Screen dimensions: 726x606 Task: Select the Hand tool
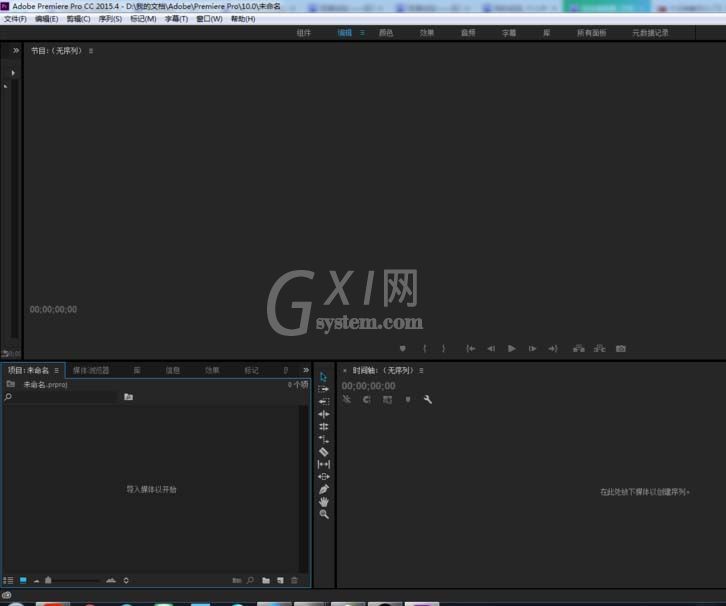(324, 502)
